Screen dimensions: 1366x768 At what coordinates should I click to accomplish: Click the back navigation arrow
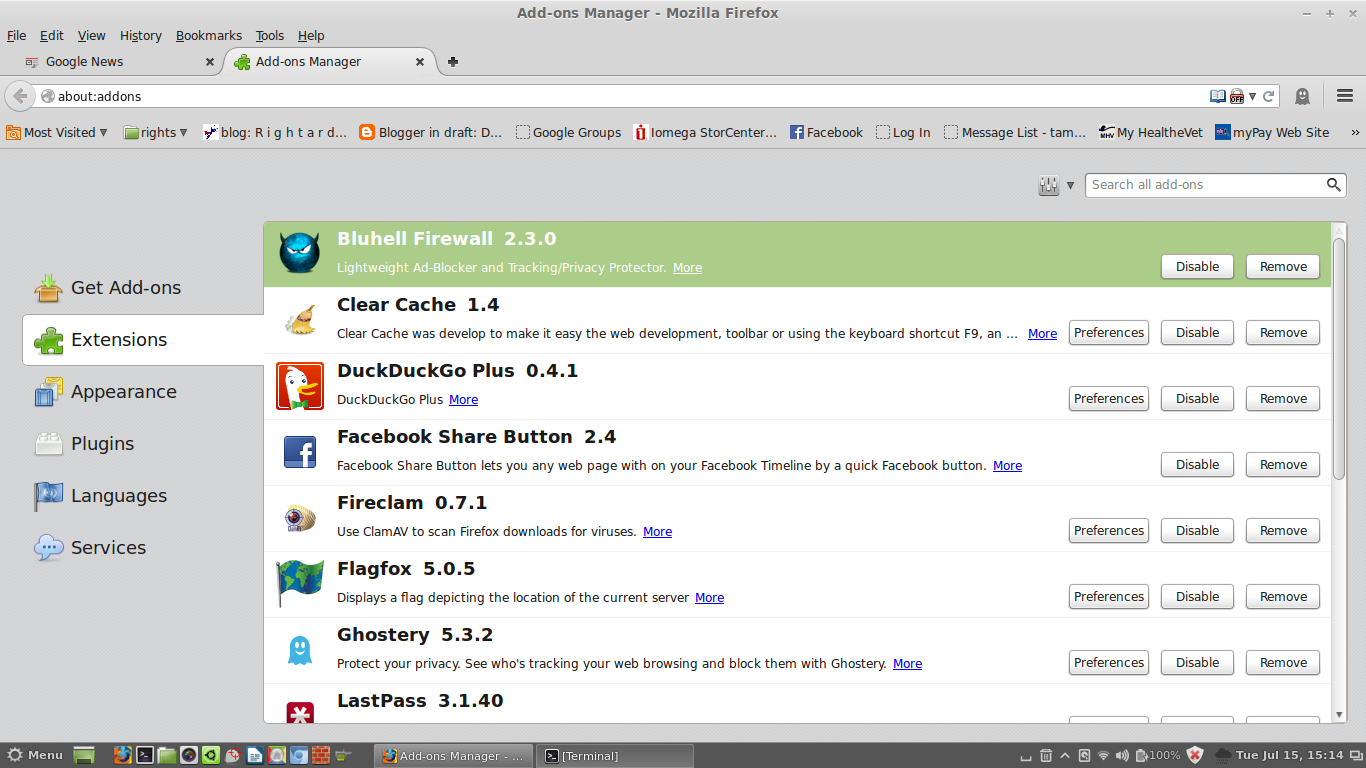pos(19,96)
